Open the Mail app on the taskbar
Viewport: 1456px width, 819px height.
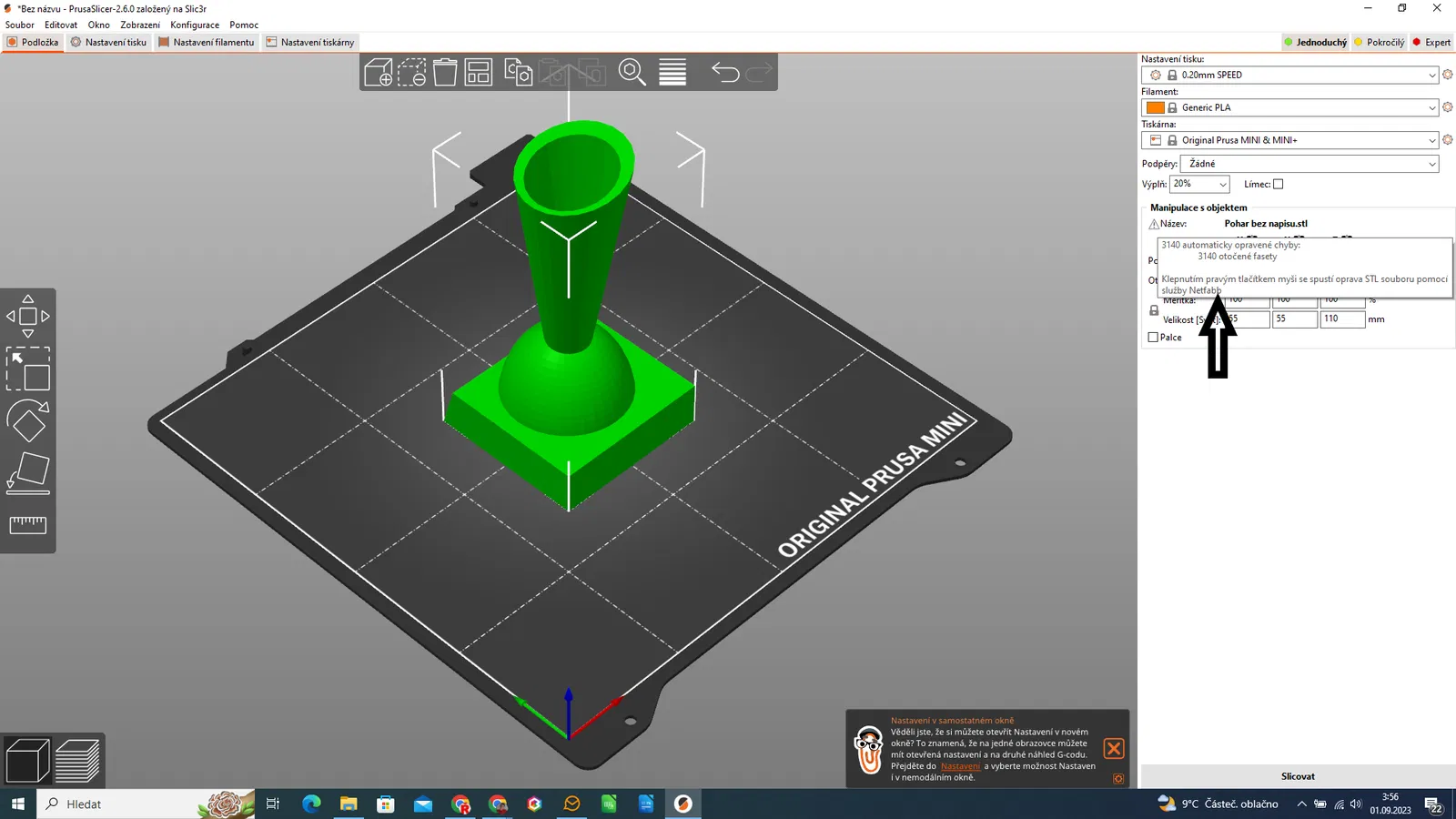(423, 804)
